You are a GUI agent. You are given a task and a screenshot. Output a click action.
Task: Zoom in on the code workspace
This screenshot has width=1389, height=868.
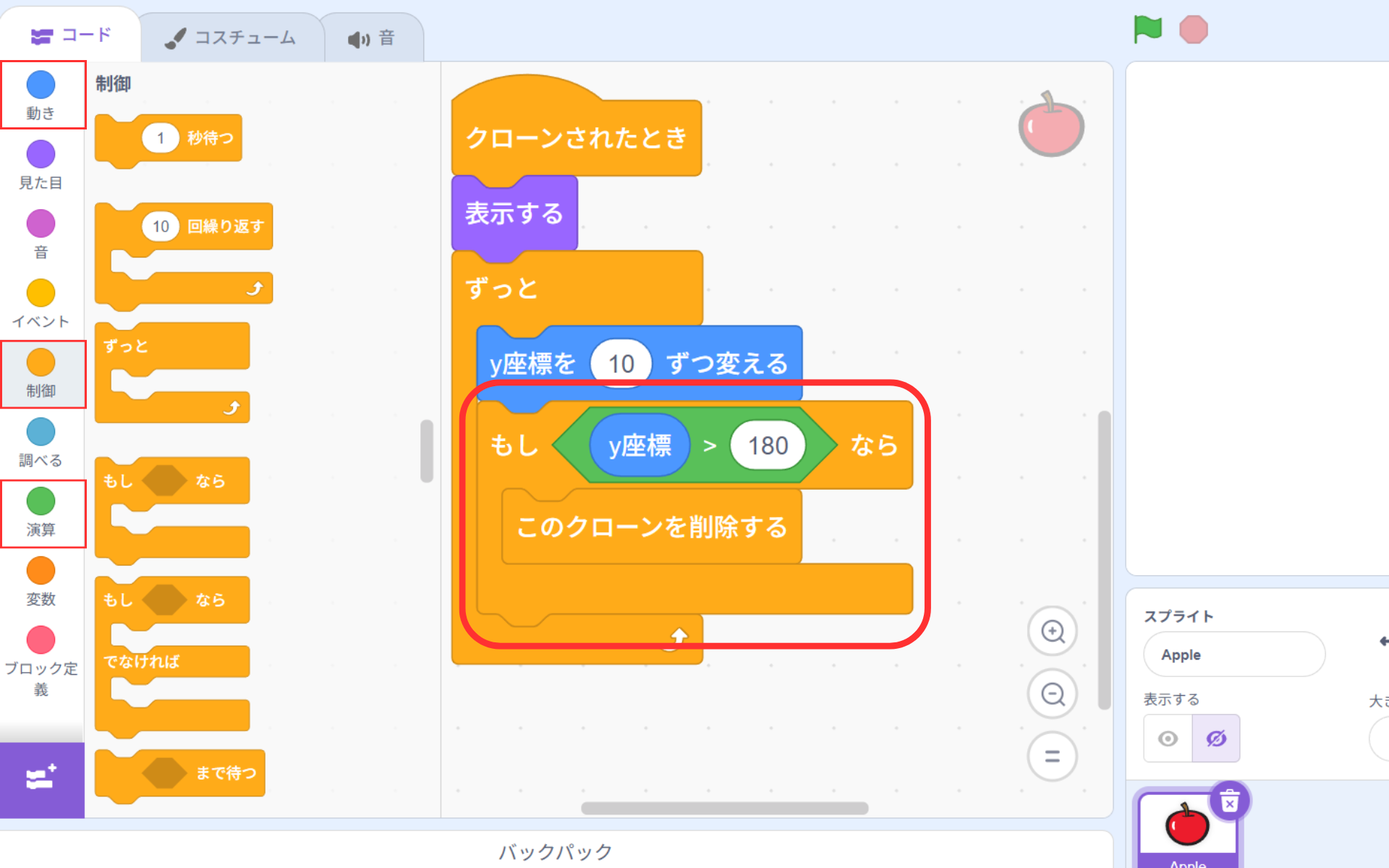(1053, 631)
